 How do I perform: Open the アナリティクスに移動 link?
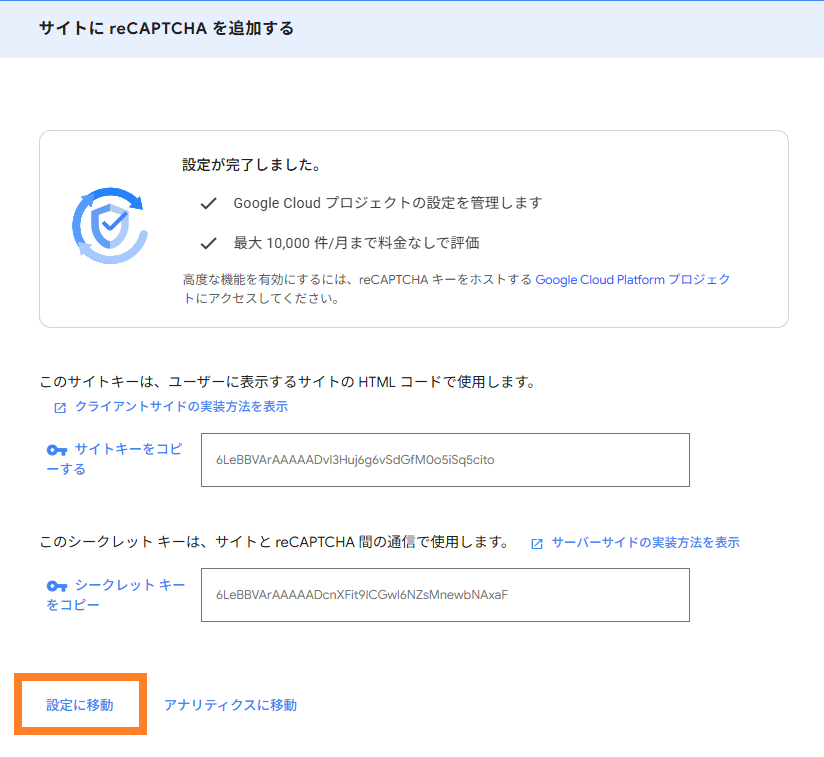[231, 705]
